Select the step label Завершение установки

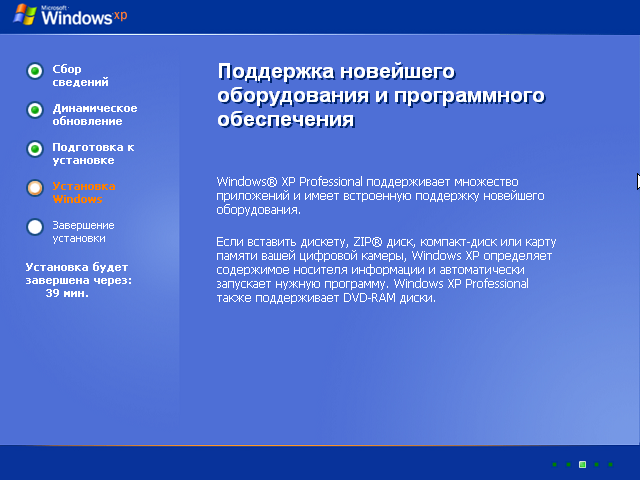coord(83,232)
